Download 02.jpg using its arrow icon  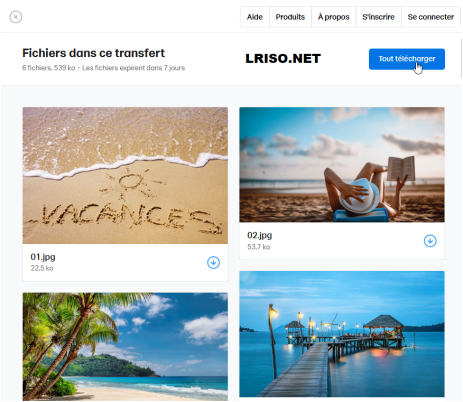pos(430,241)
